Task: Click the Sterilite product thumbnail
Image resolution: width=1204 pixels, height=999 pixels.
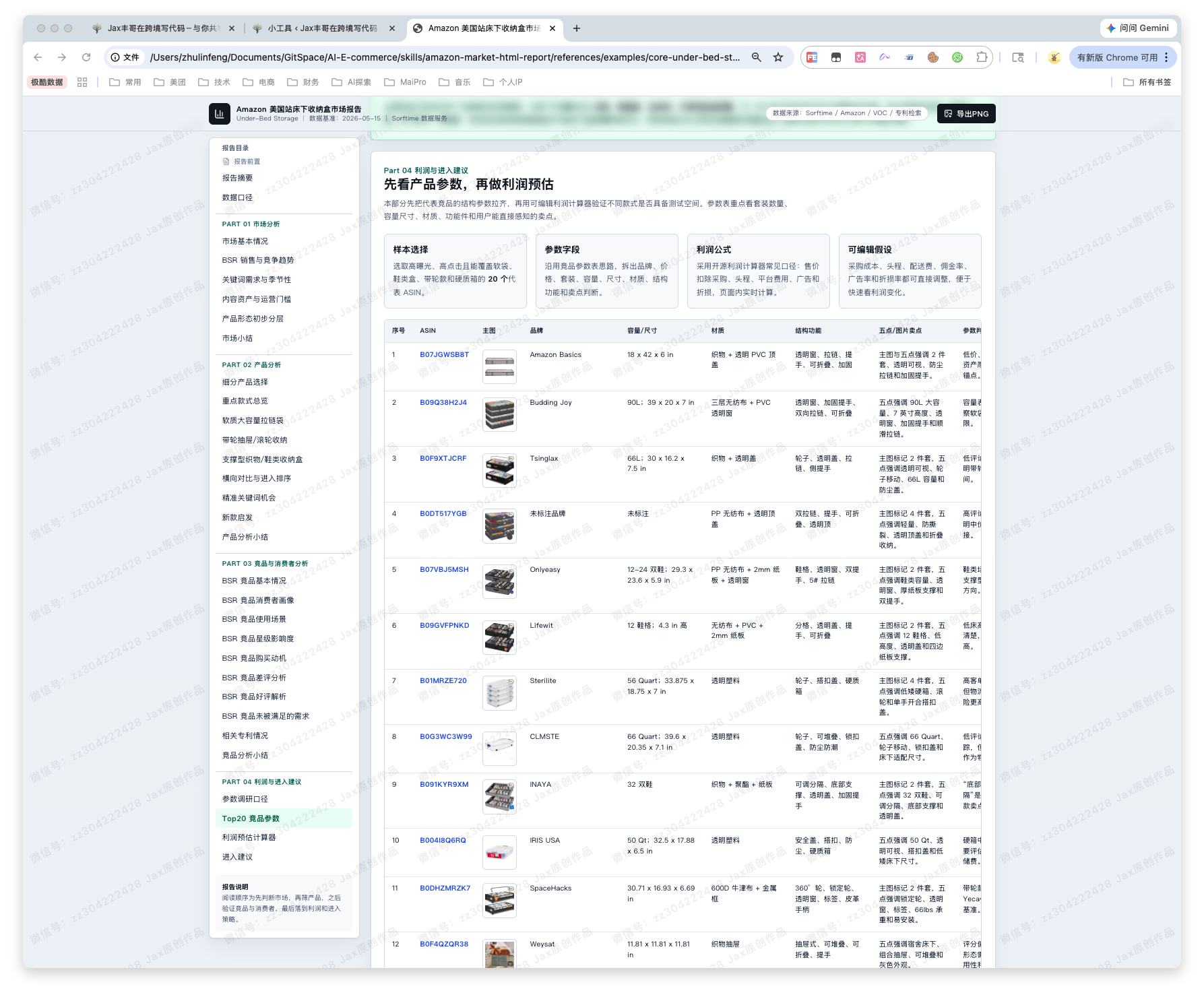Action: [499, 693]
